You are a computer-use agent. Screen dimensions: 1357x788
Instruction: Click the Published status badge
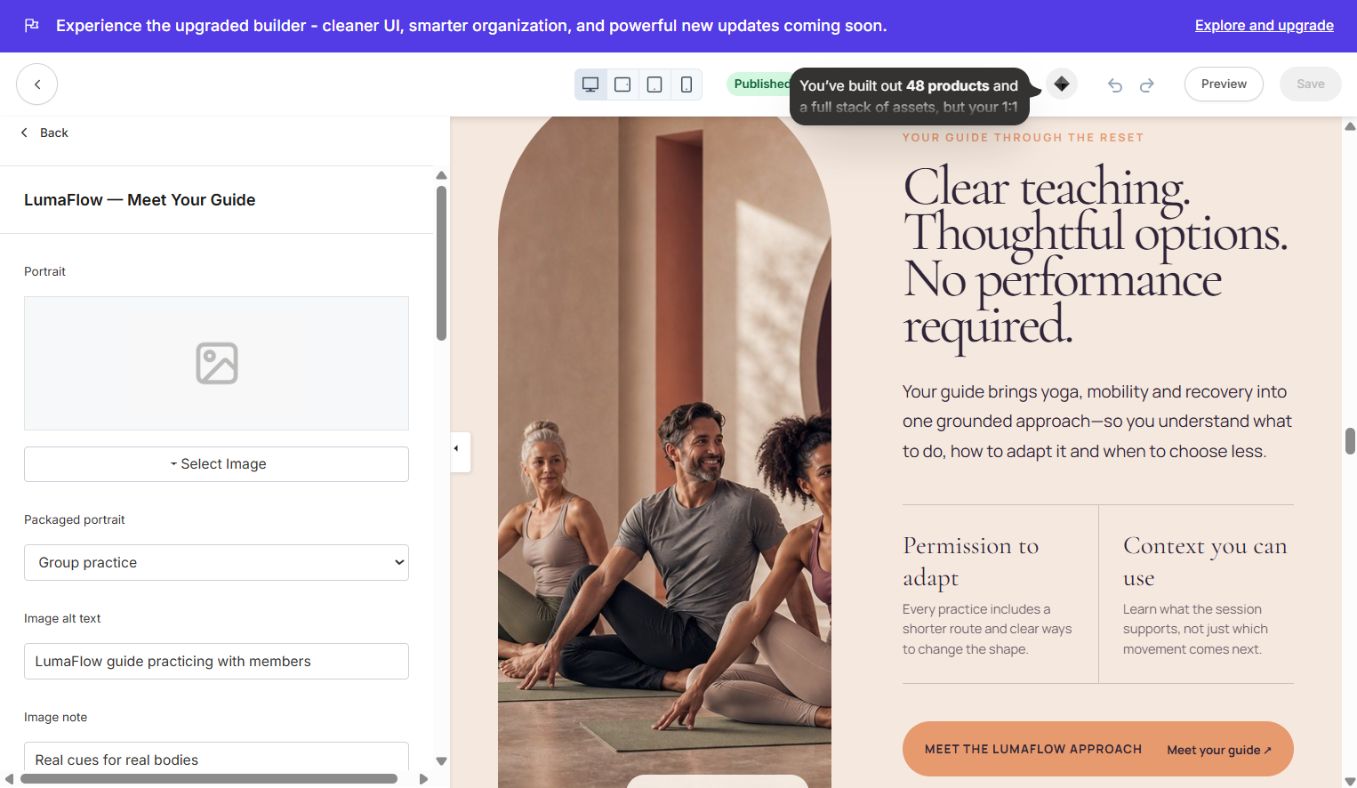[x=760, y=84]
